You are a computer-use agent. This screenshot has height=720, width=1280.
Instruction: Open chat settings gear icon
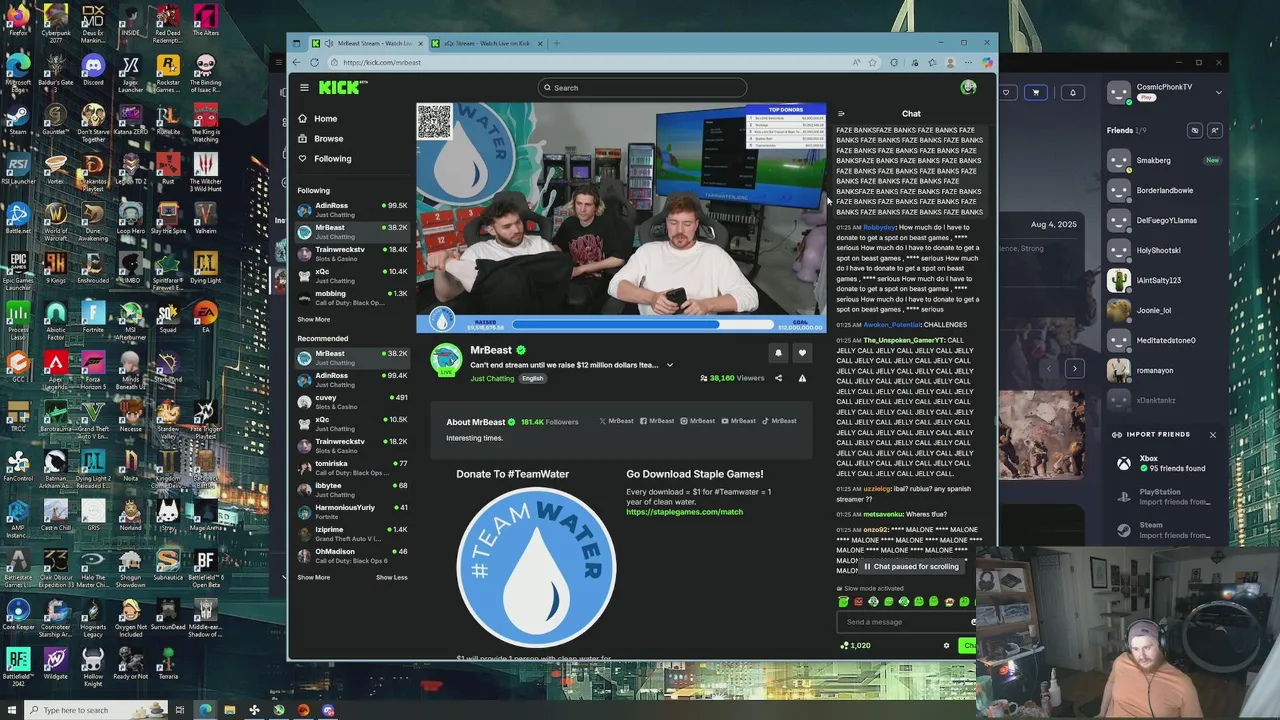[946, 646]
